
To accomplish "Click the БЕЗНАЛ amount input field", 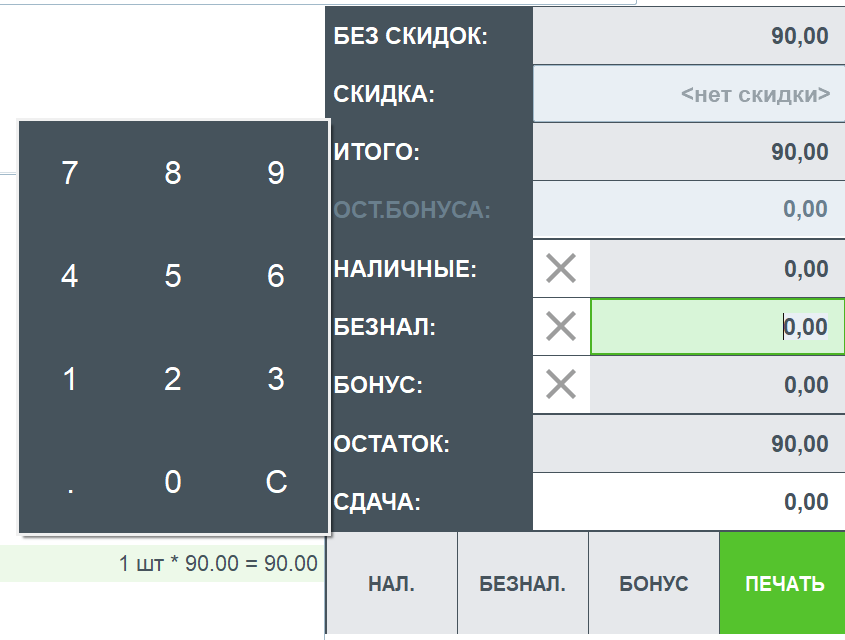I will (717, 326).
